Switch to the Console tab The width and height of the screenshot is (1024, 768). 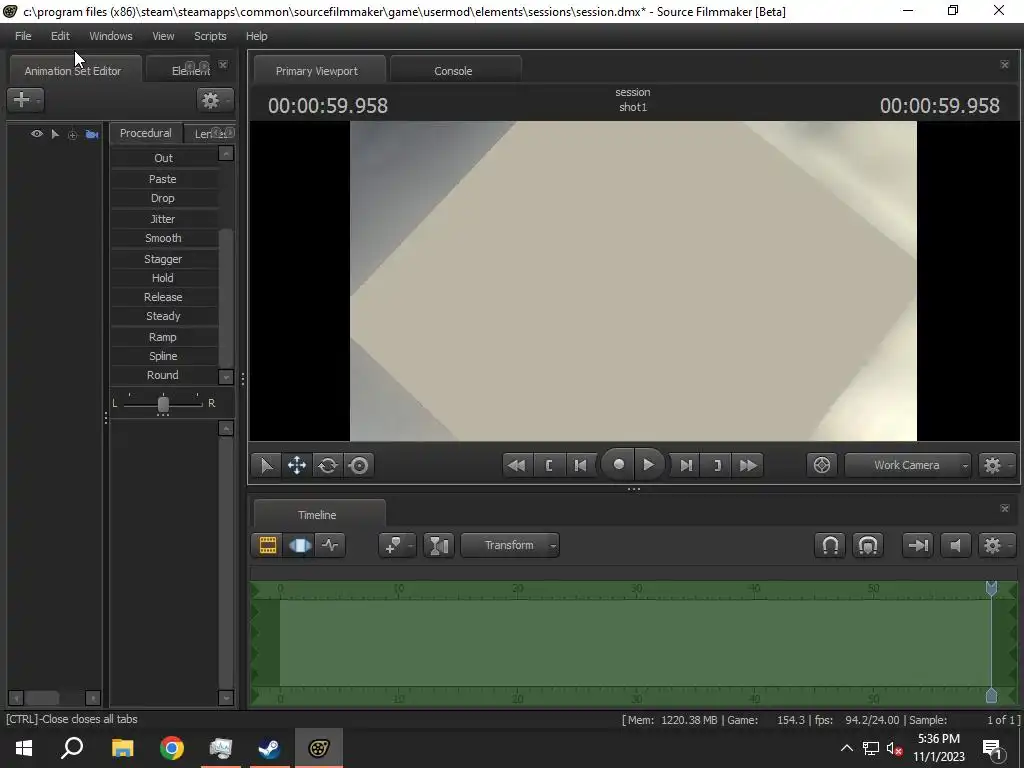453,71
